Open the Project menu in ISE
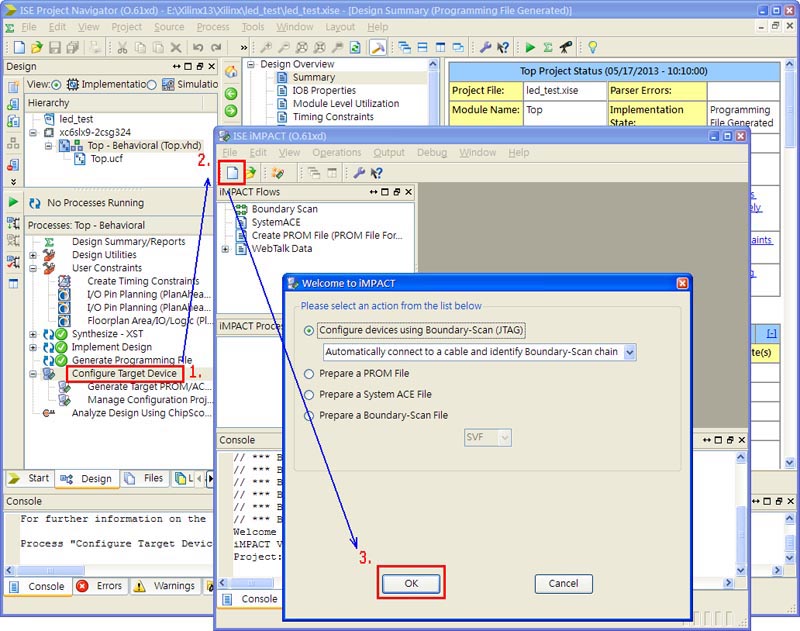 [x=126, y=27]
